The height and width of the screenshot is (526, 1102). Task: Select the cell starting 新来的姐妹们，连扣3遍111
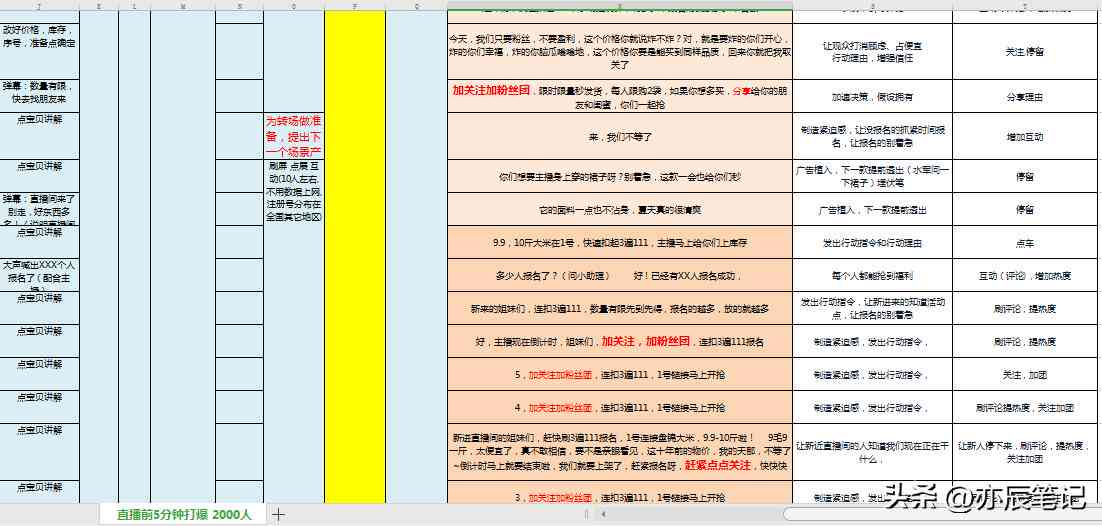click(x=620, y=309)
